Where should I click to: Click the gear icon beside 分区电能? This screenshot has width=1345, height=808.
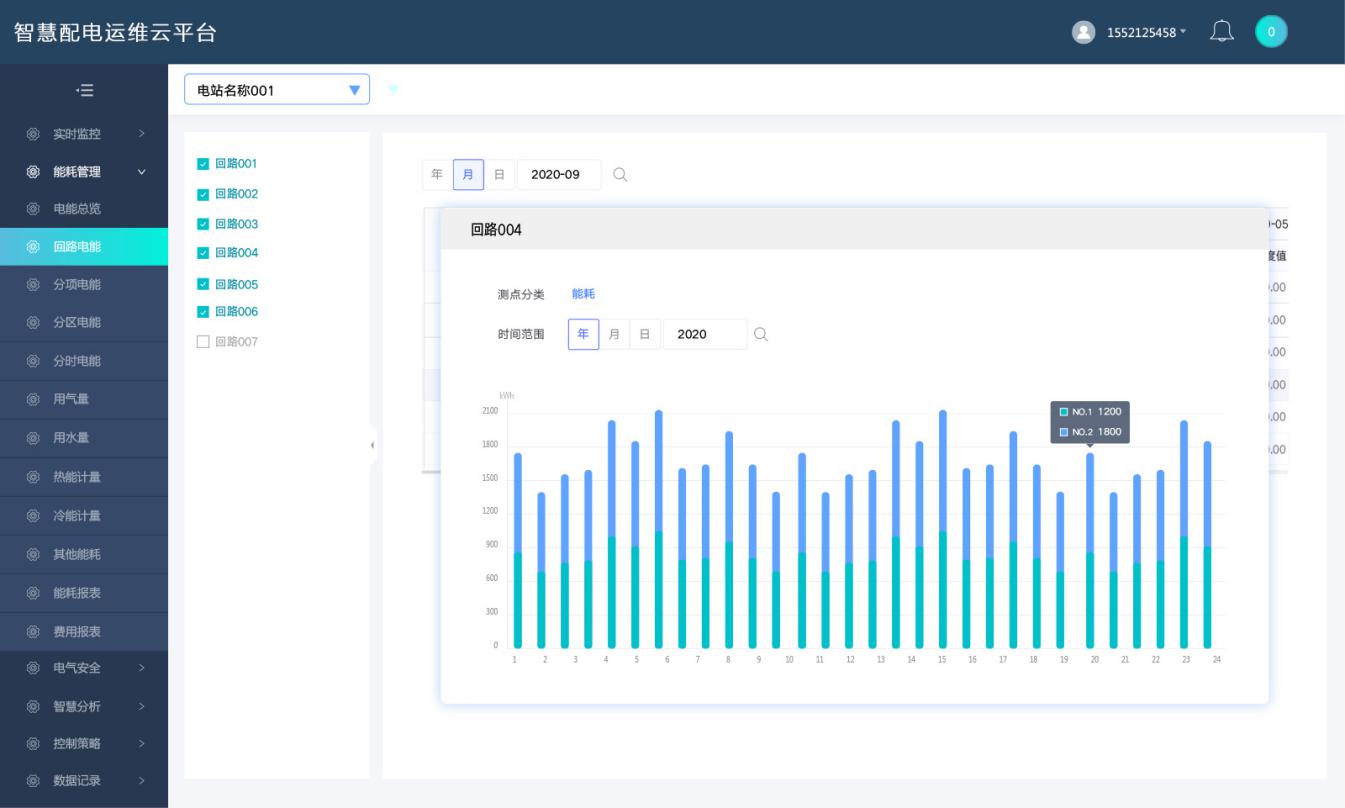tap(33, 323)
